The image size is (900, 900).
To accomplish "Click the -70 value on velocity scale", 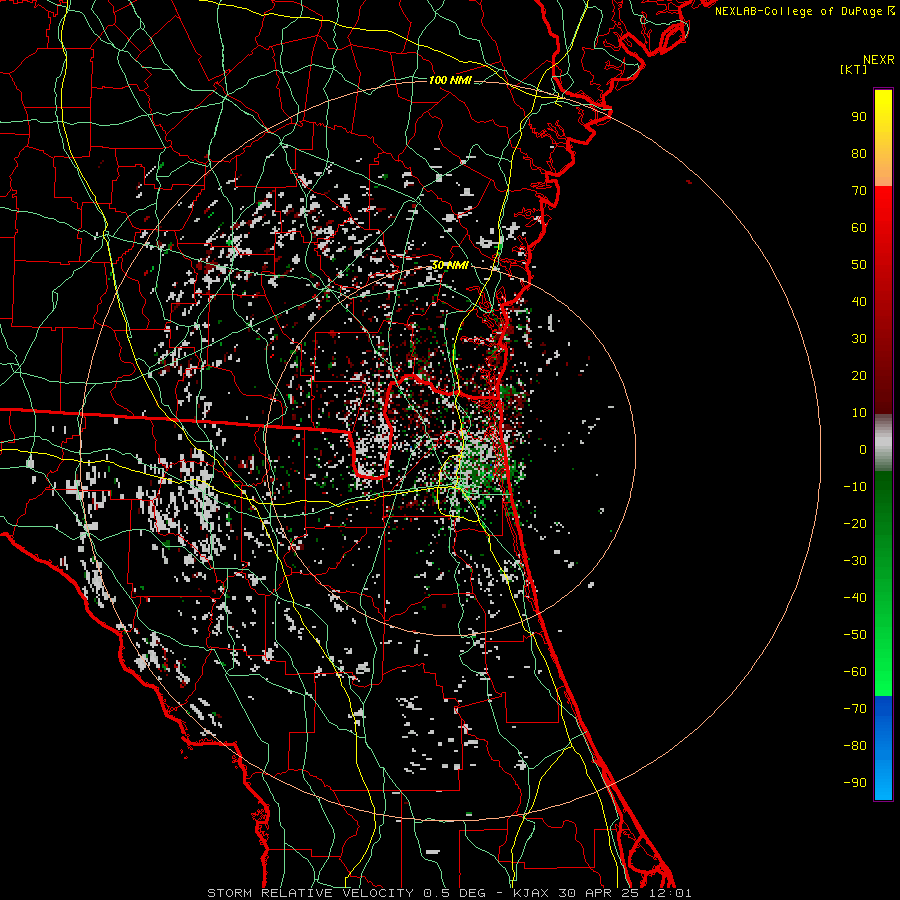I will (x=855, y=709).
